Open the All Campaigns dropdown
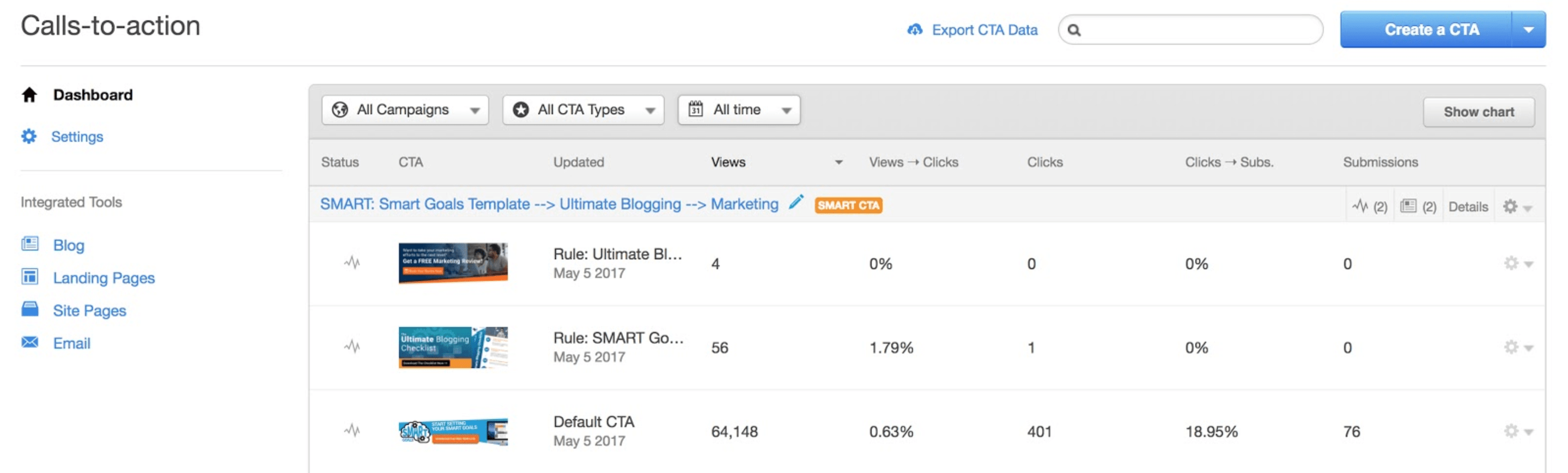The width and height of the screenshot is (1568, 473). pos(405,110)
